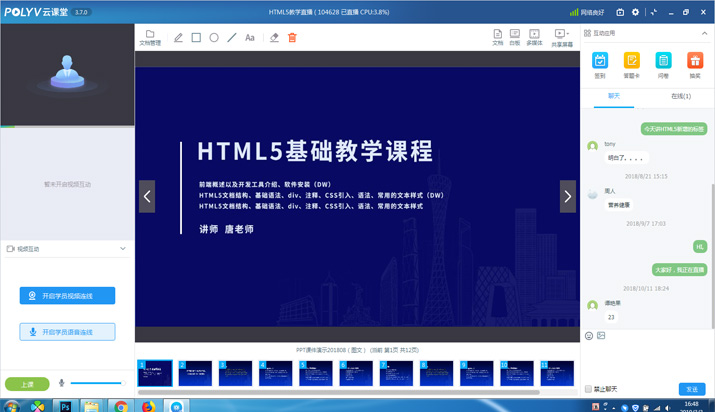Open the 问卷 questionnaire app

663,65
